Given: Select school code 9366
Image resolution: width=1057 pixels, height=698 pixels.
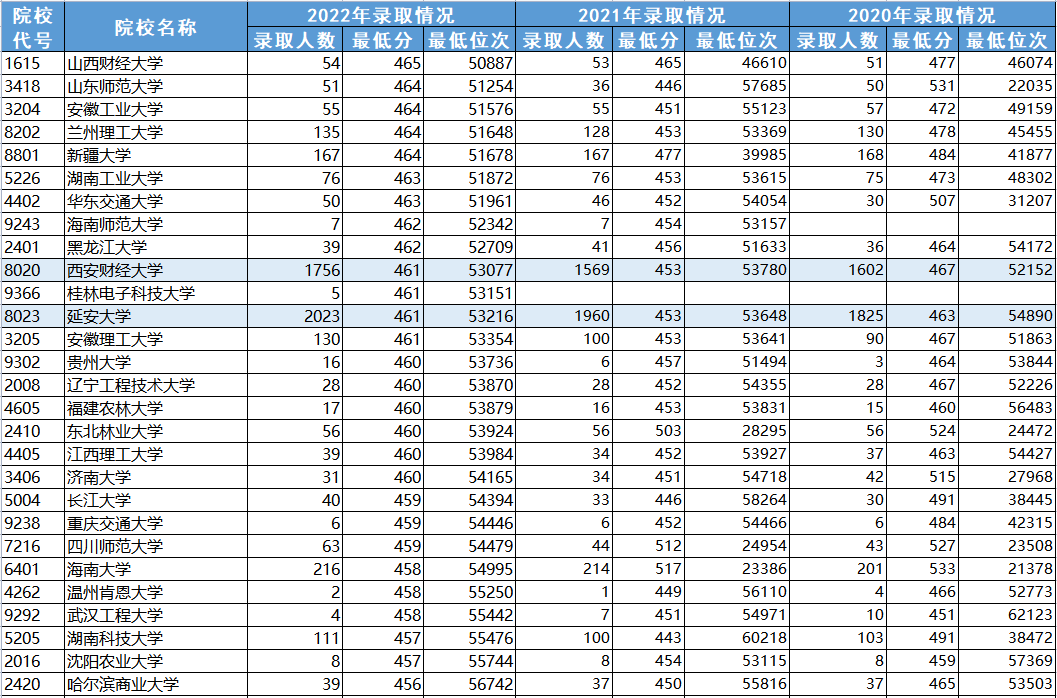Looking at the screenshot, I should point(32,293).
